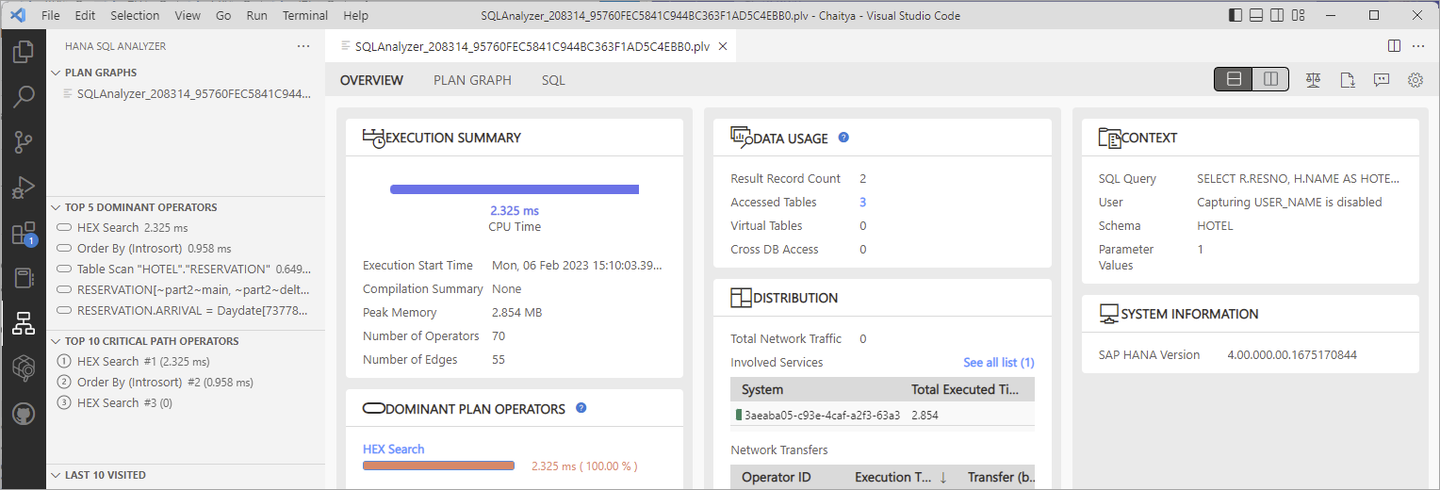Open the GitHub view in activity bar

[23, 413]
